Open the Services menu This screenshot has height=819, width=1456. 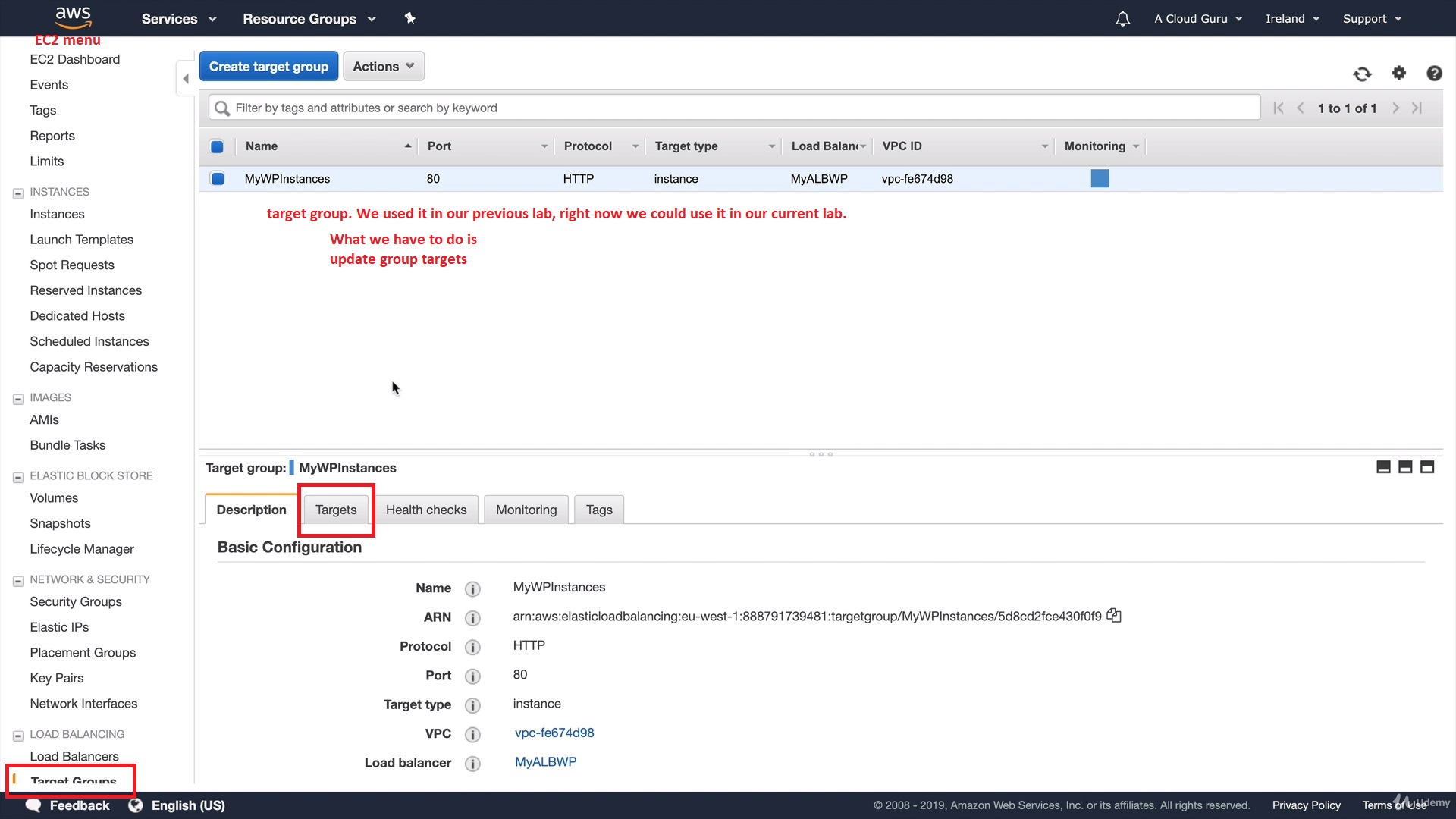pyautogui.click(x=178, y=19)
